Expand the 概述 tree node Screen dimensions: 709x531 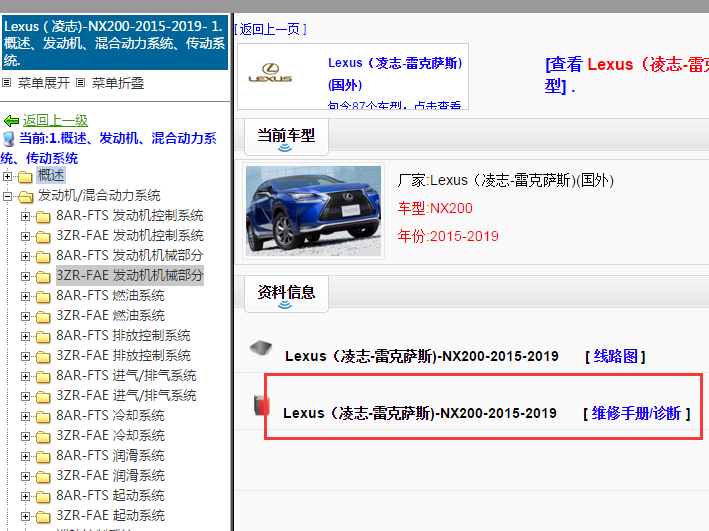tap(7, 176)
